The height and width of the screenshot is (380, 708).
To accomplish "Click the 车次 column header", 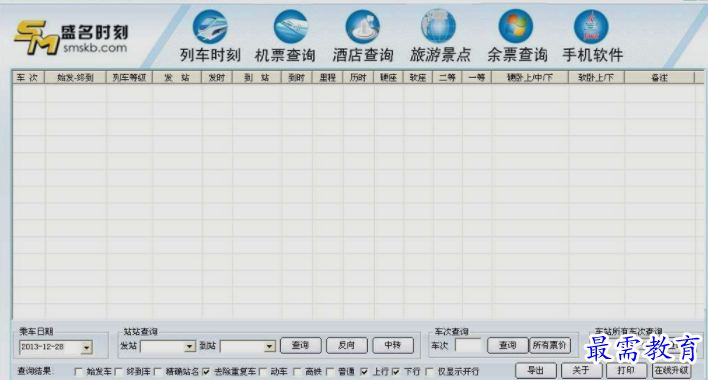I will (x=28, y=78).
